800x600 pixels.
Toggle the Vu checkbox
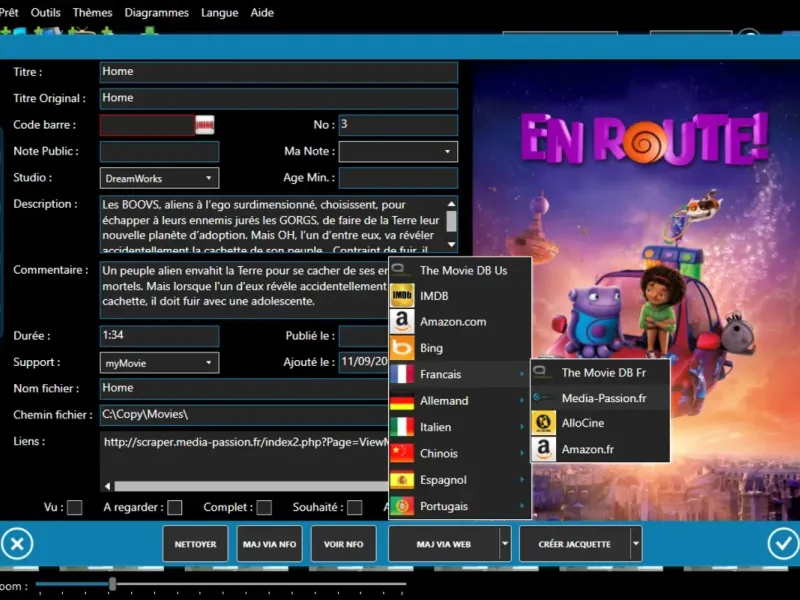[74, 508]
